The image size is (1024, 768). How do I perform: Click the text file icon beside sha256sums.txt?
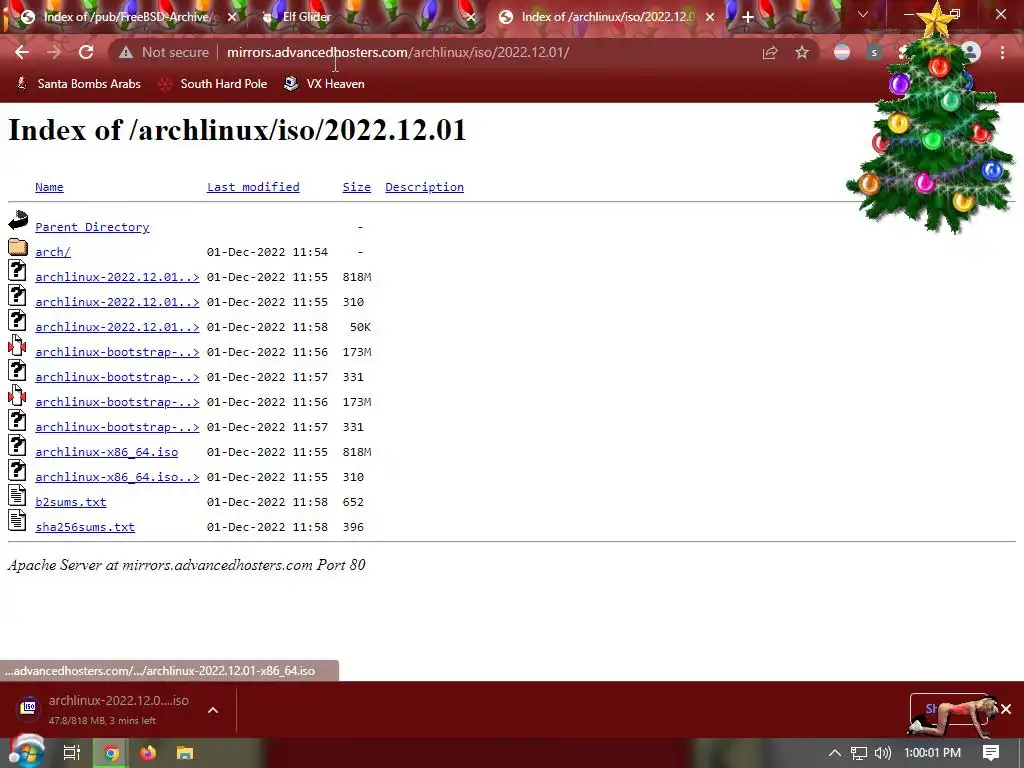coord(18,520)
